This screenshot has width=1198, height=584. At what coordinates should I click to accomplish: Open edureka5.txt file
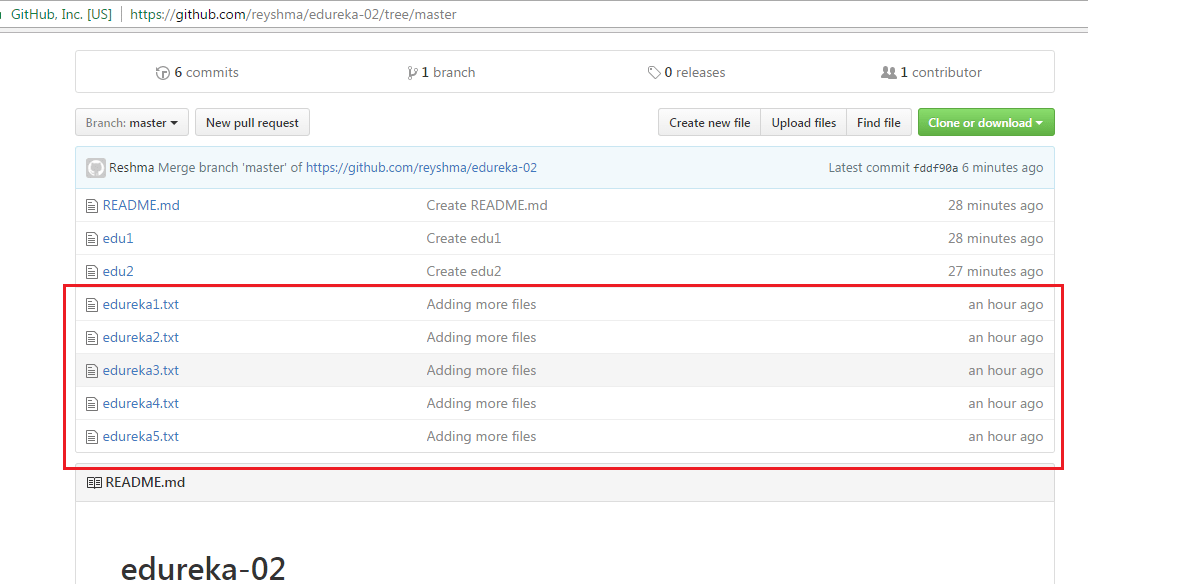141,436
